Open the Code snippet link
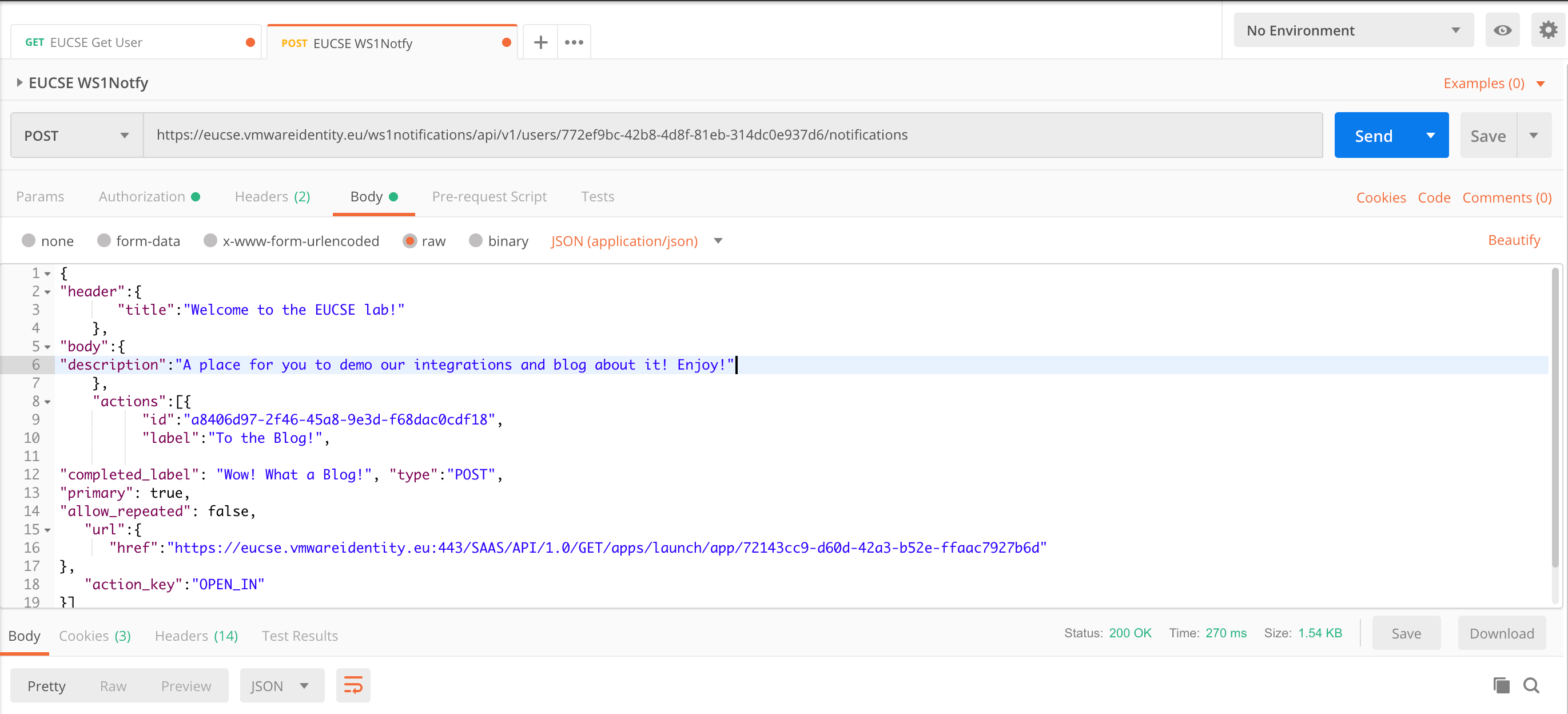1568x714 pixels. [x=1434, y=197]
